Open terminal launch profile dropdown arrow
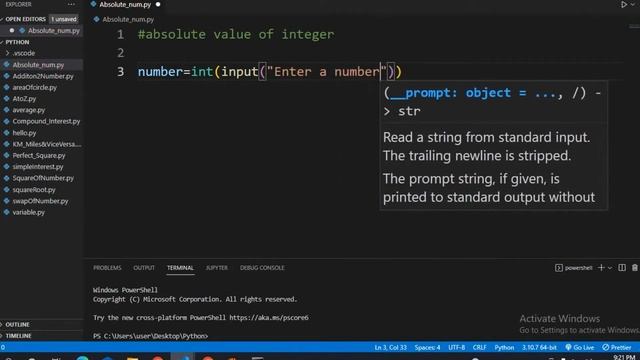 610,268
